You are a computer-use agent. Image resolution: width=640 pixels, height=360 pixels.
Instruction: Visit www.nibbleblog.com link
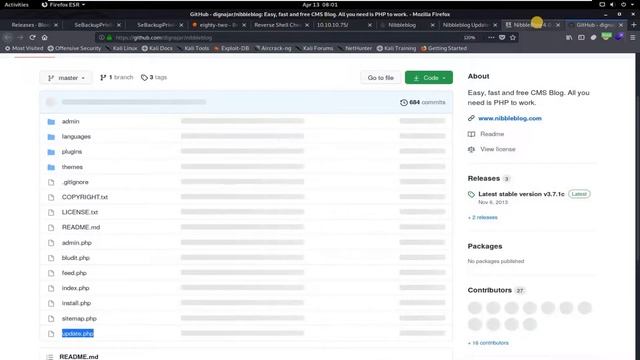510,118
